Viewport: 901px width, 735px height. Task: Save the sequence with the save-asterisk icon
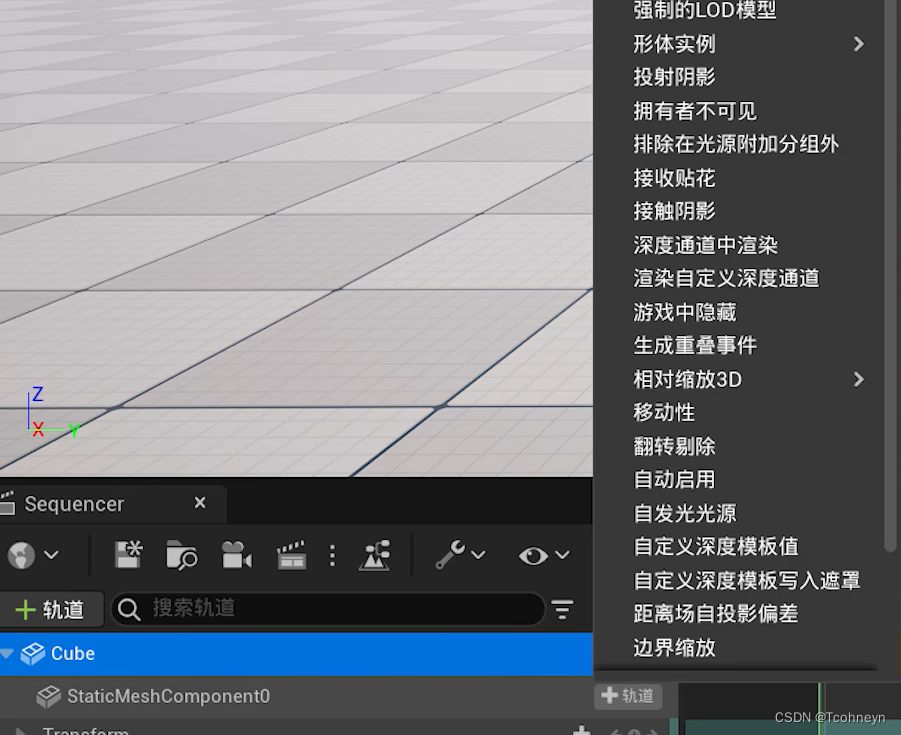point(129,555)
